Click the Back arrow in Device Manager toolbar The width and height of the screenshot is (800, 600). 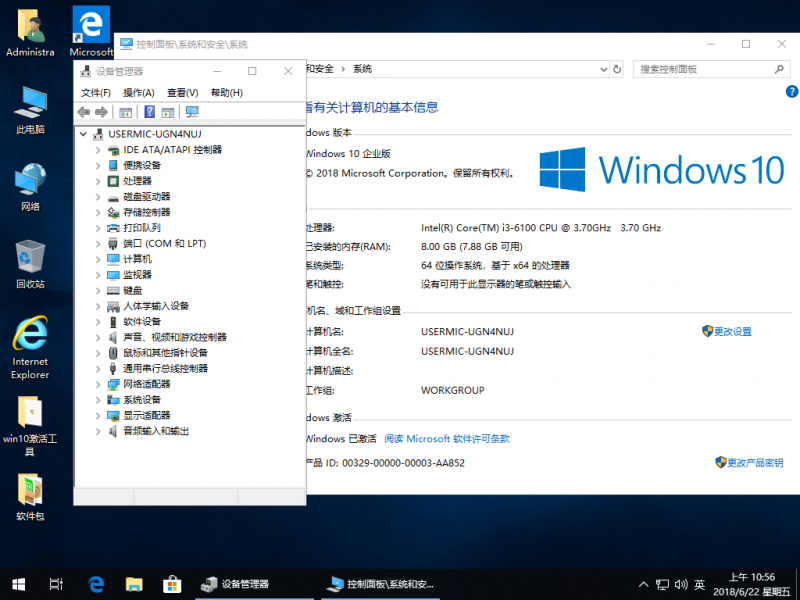[84, 112]
